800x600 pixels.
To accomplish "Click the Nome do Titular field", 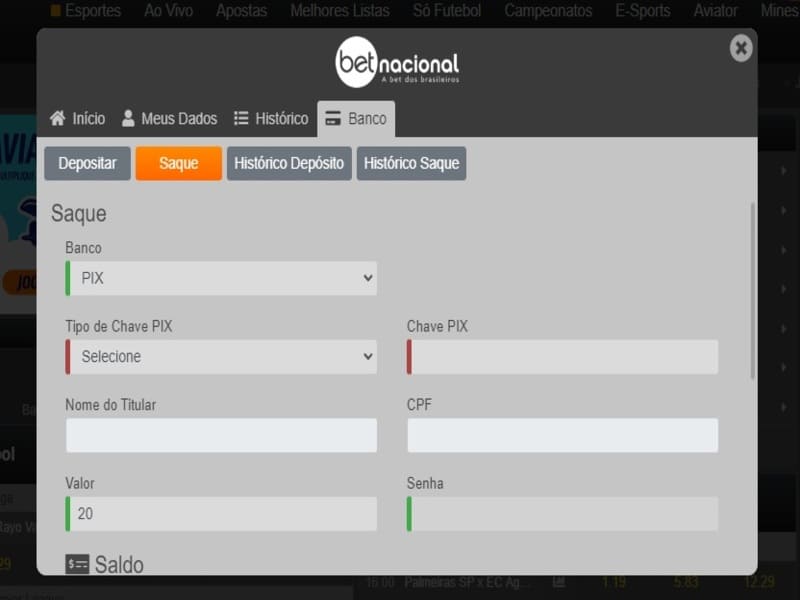I will pyautogui.click(x=221, y=435).
